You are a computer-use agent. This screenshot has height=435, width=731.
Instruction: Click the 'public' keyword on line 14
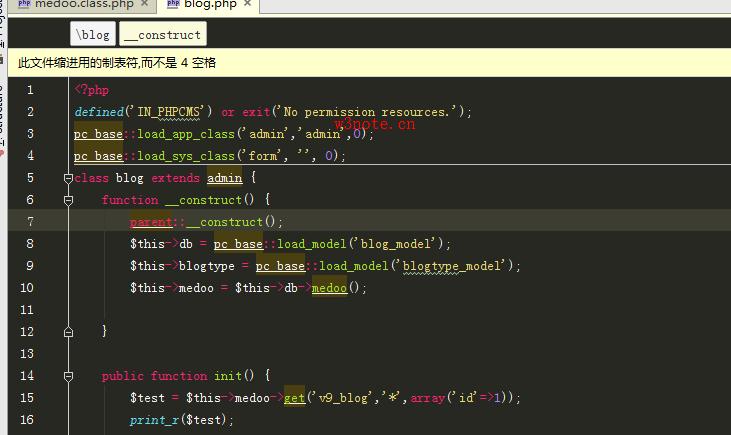point(123,376)
